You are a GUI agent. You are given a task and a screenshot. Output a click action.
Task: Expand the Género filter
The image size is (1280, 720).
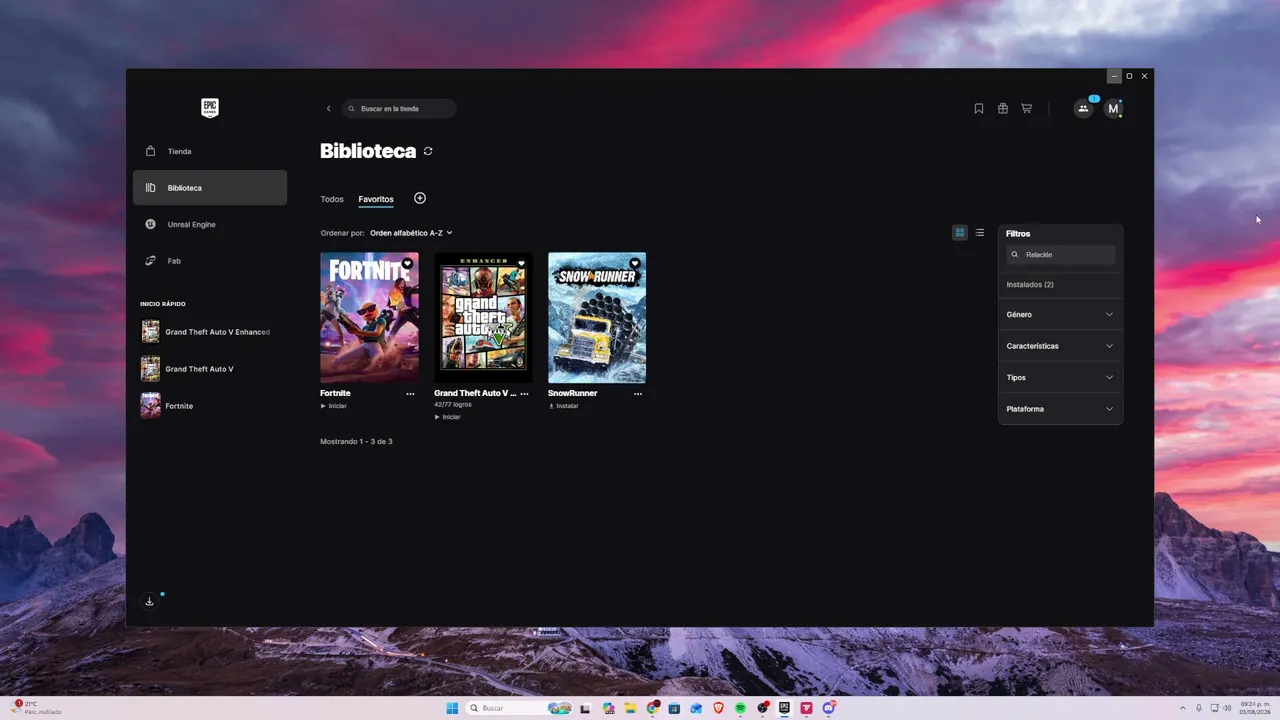pyautogui.click(x=1060, y=315)
